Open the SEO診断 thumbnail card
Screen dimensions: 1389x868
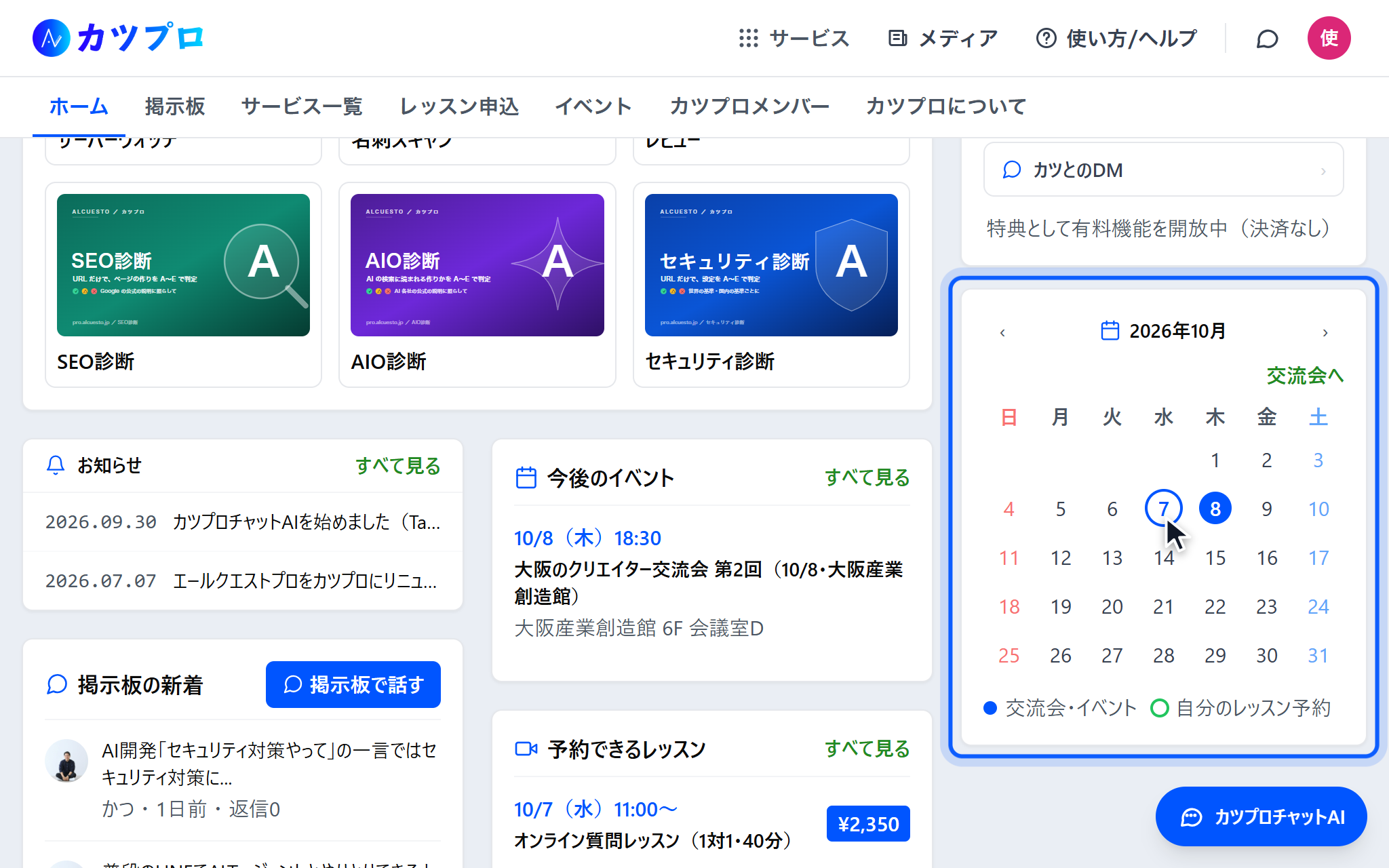(183, 285)
